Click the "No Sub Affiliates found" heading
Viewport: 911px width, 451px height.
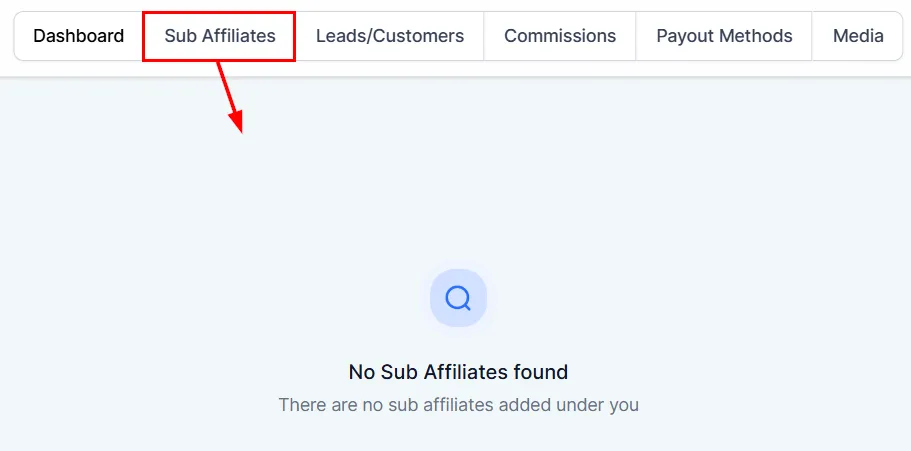tap(458, 372)
